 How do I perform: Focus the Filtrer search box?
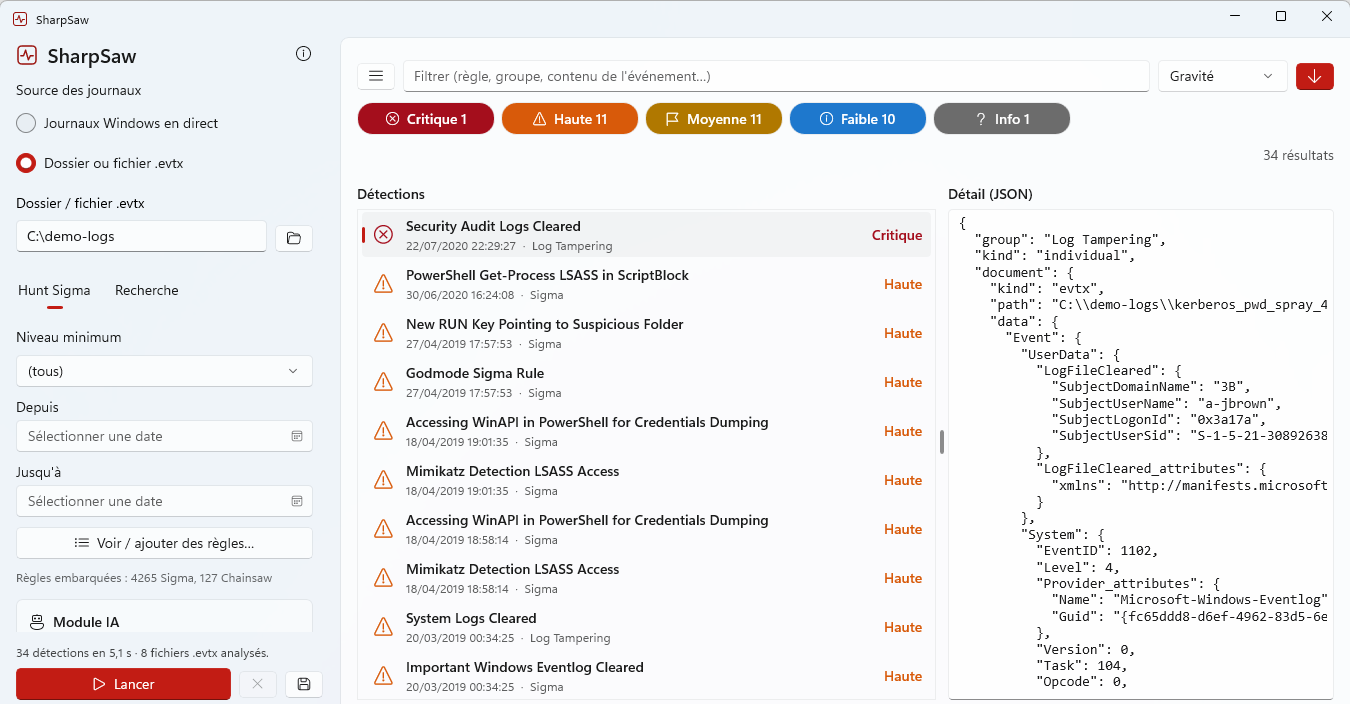776,76
